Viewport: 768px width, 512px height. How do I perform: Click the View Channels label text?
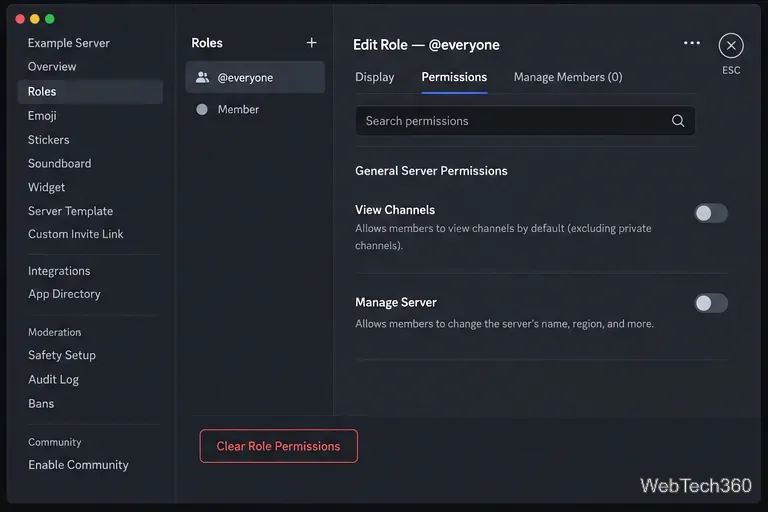pyautogui.click(x=395, y=210)
